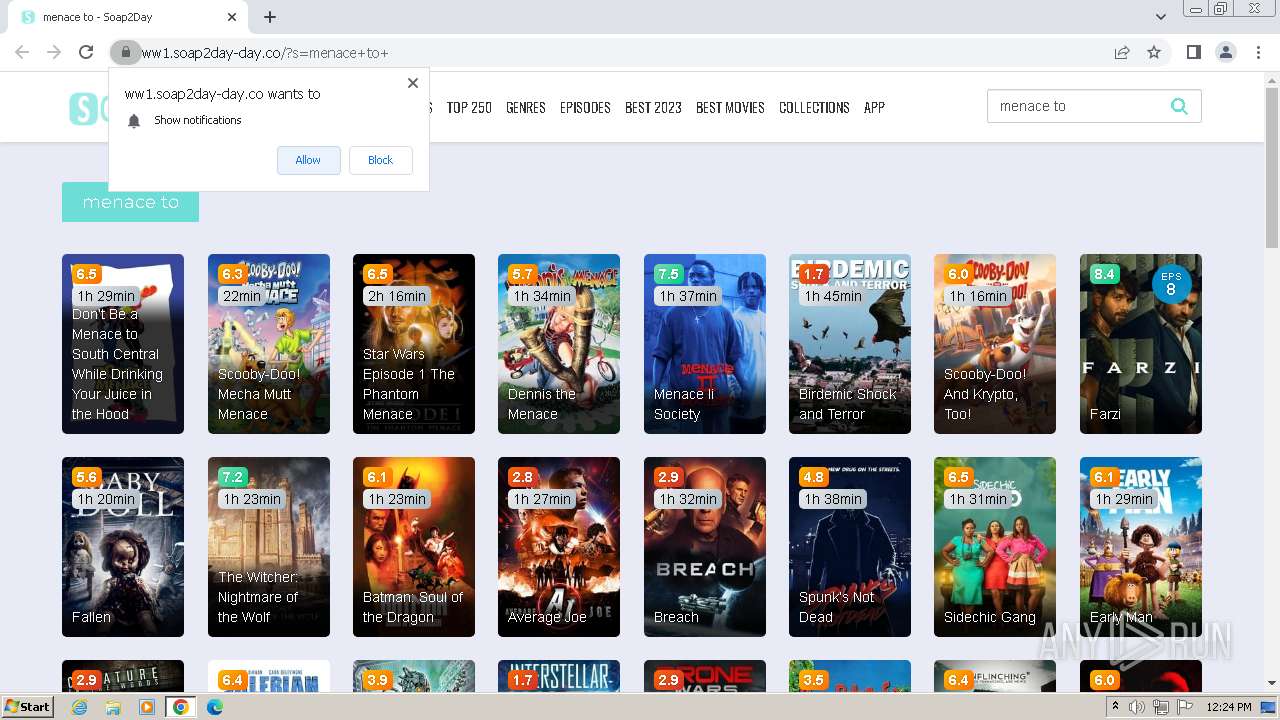Open a new browser tab
The height and width of the screenshot is (720, 1280).
click(270, 17)
